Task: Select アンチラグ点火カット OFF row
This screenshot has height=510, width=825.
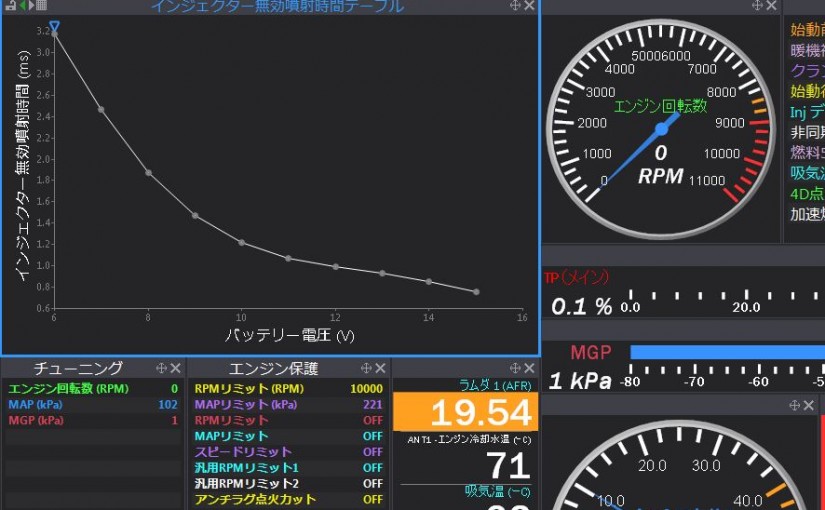Action: pos(288,499)
